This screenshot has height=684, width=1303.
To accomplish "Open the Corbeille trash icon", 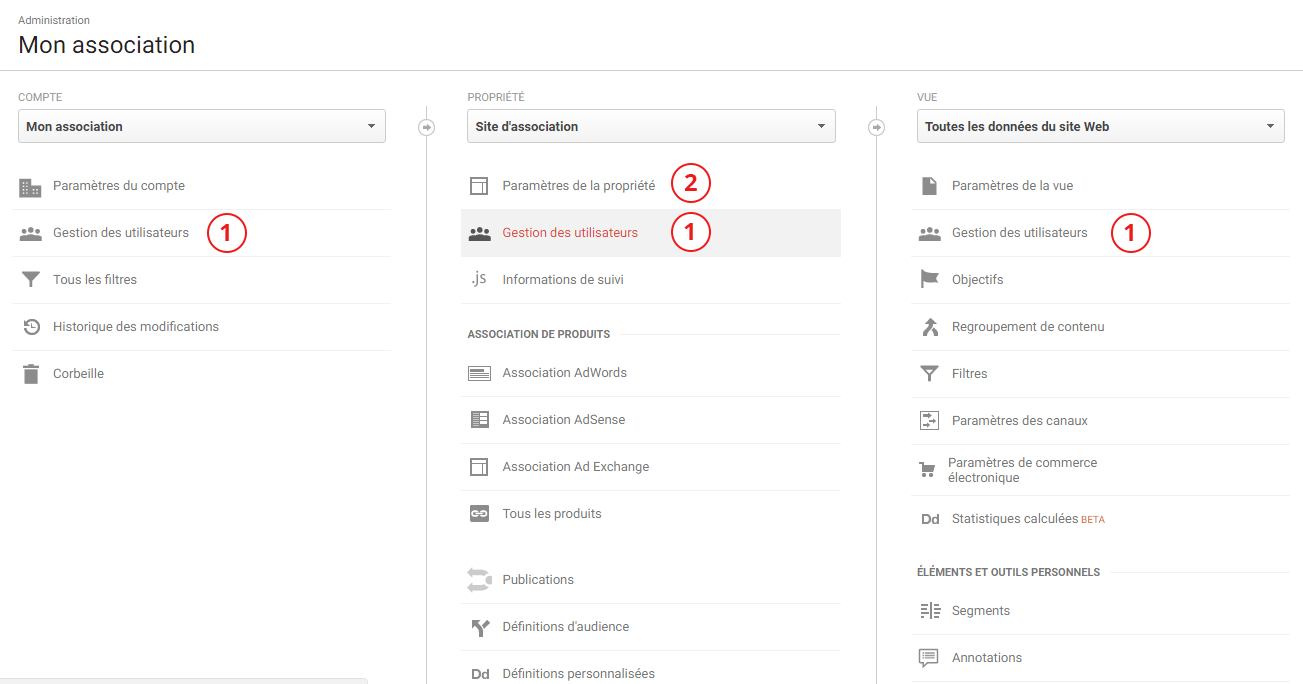I will 29,373.
